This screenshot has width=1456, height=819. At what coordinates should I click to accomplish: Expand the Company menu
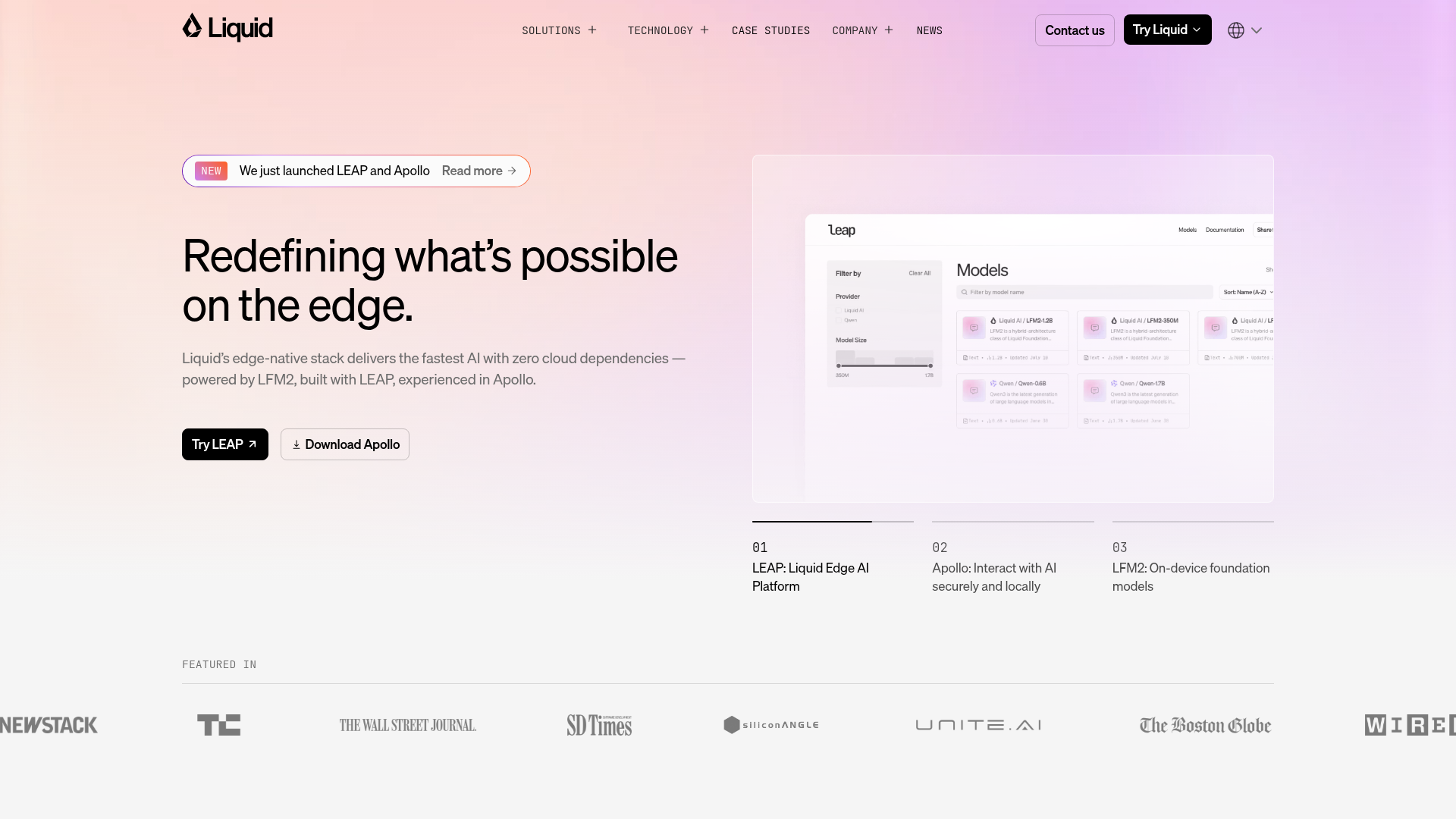click(862, 30)
